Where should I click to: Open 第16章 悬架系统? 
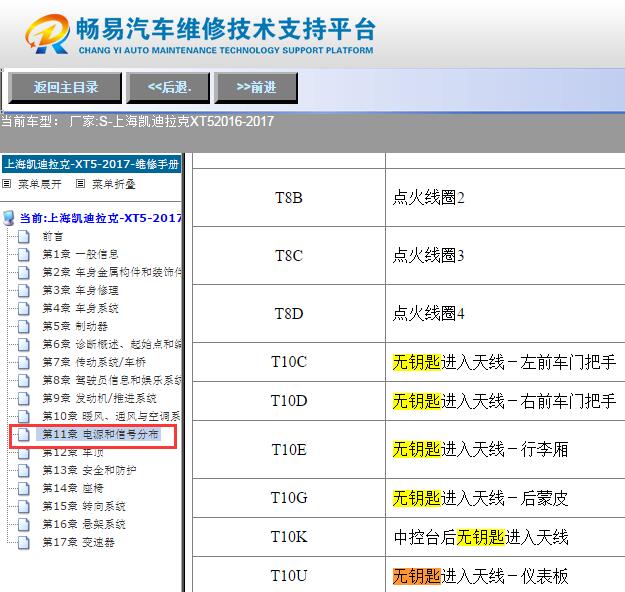click(x=84, y=524)
